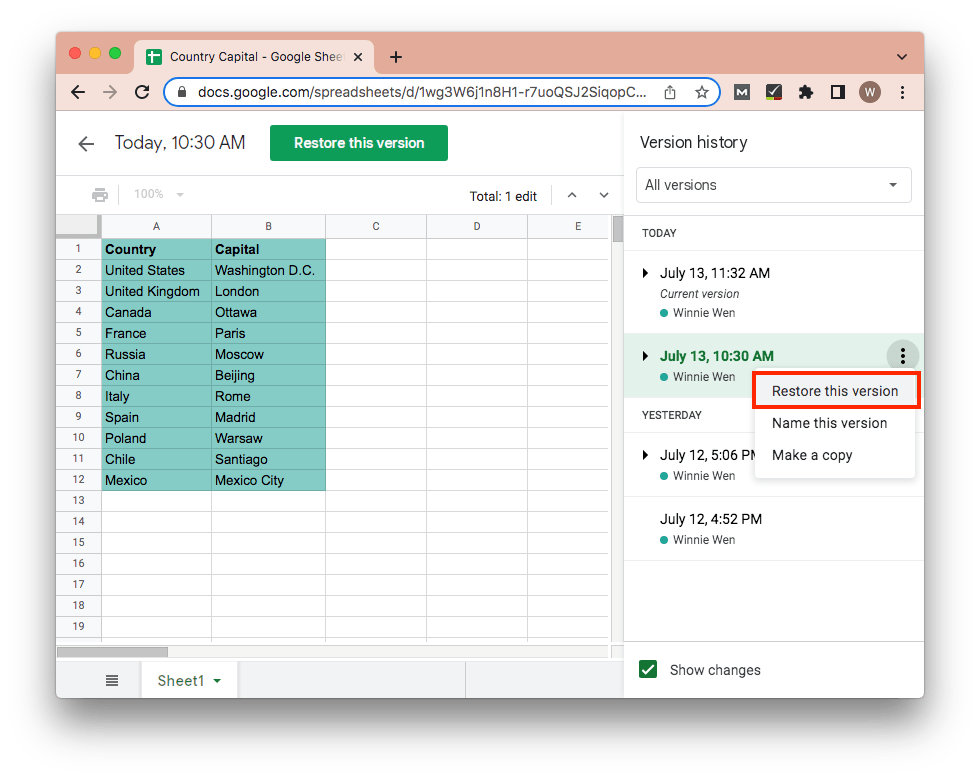The image size is (980, 778).
Task: Reload the page in browser
Action: point(142,92)
